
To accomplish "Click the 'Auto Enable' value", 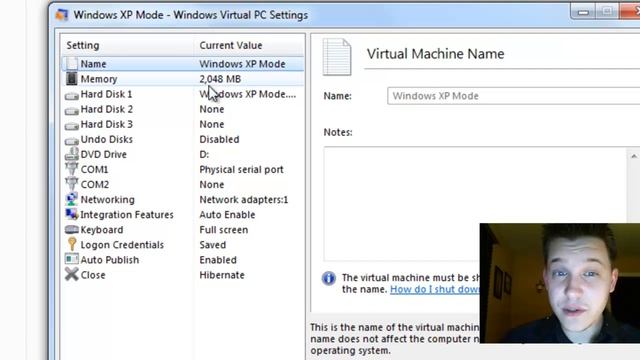I will click(x=227, y=215).
